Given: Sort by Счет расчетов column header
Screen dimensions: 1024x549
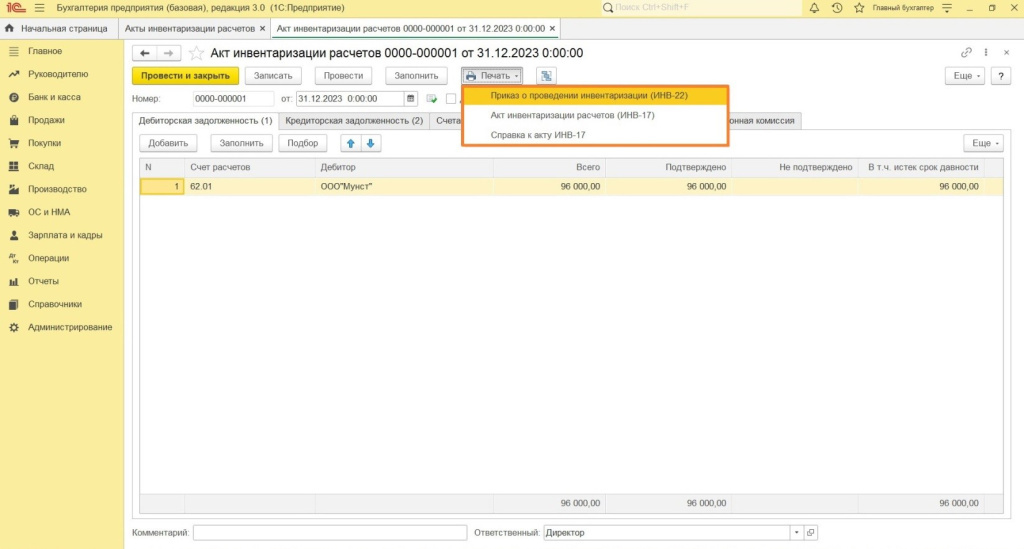Looking at the screenshot, I should [x=250, y=167].
